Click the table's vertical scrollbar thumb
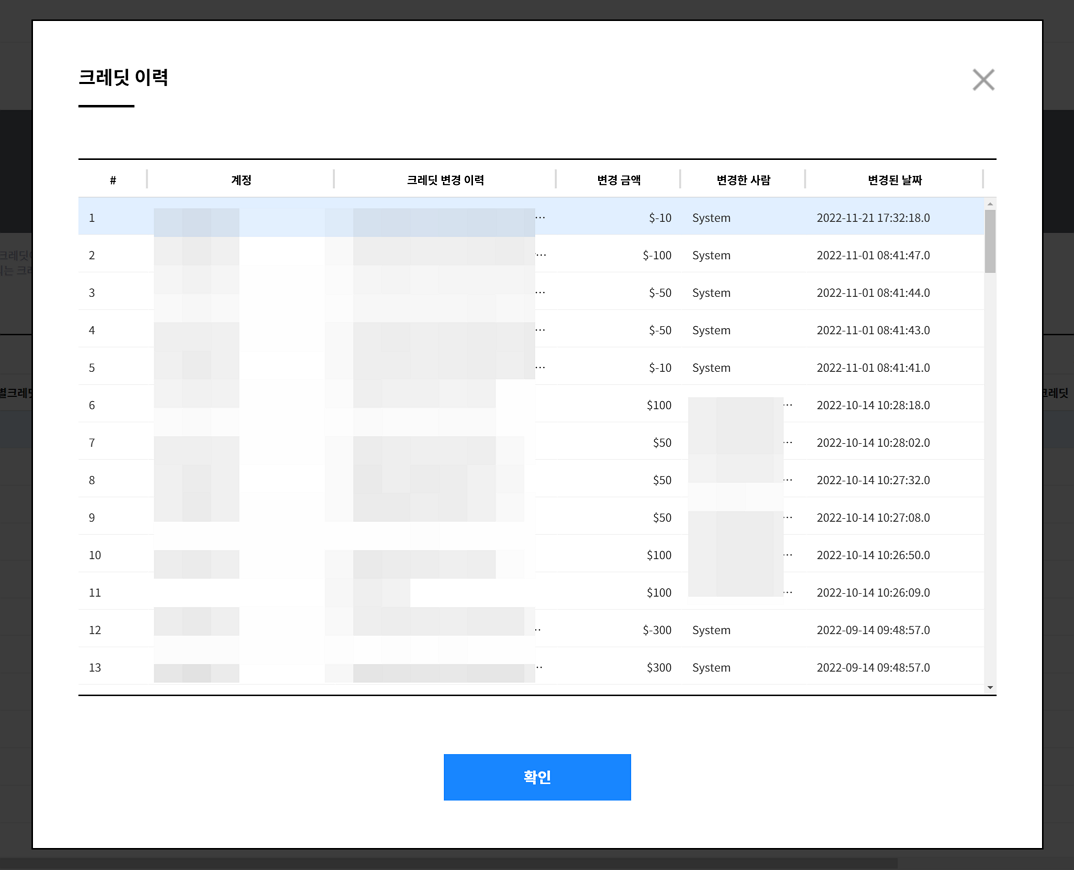The width and height of the screenshot is (1074, 870). coord(990,241)
